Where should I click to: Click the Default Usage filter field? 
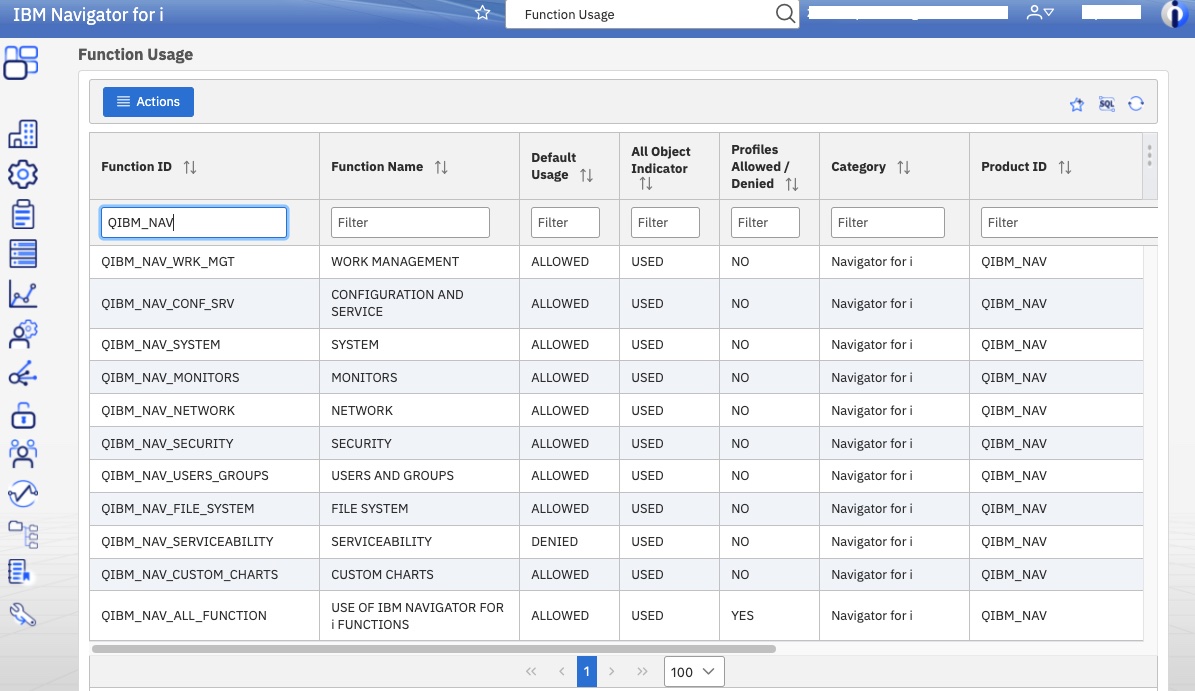[x=565, y=222]
